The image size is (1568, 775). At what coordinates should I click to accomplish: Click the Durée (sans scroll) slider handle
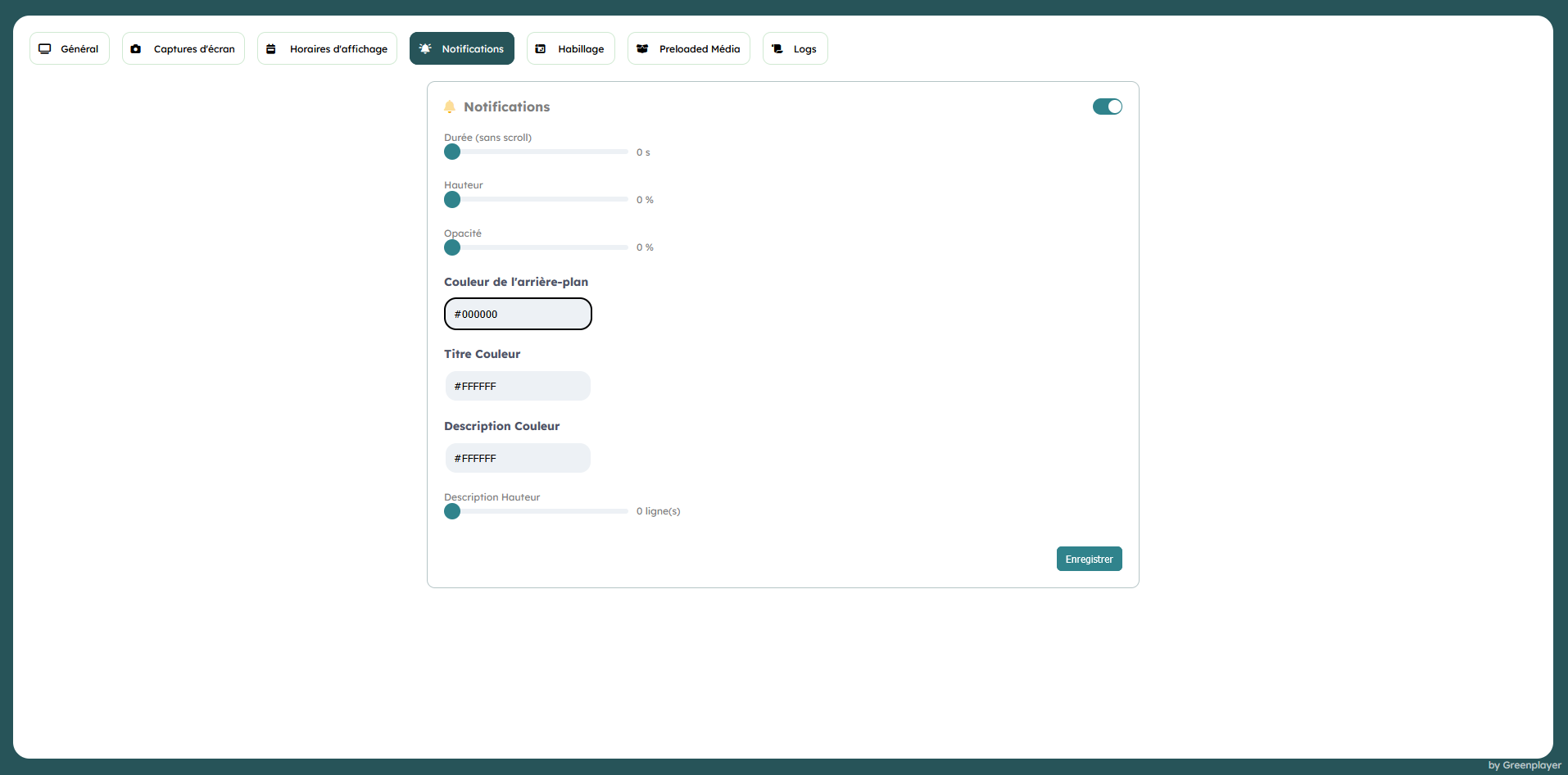(x=452, y=152)
